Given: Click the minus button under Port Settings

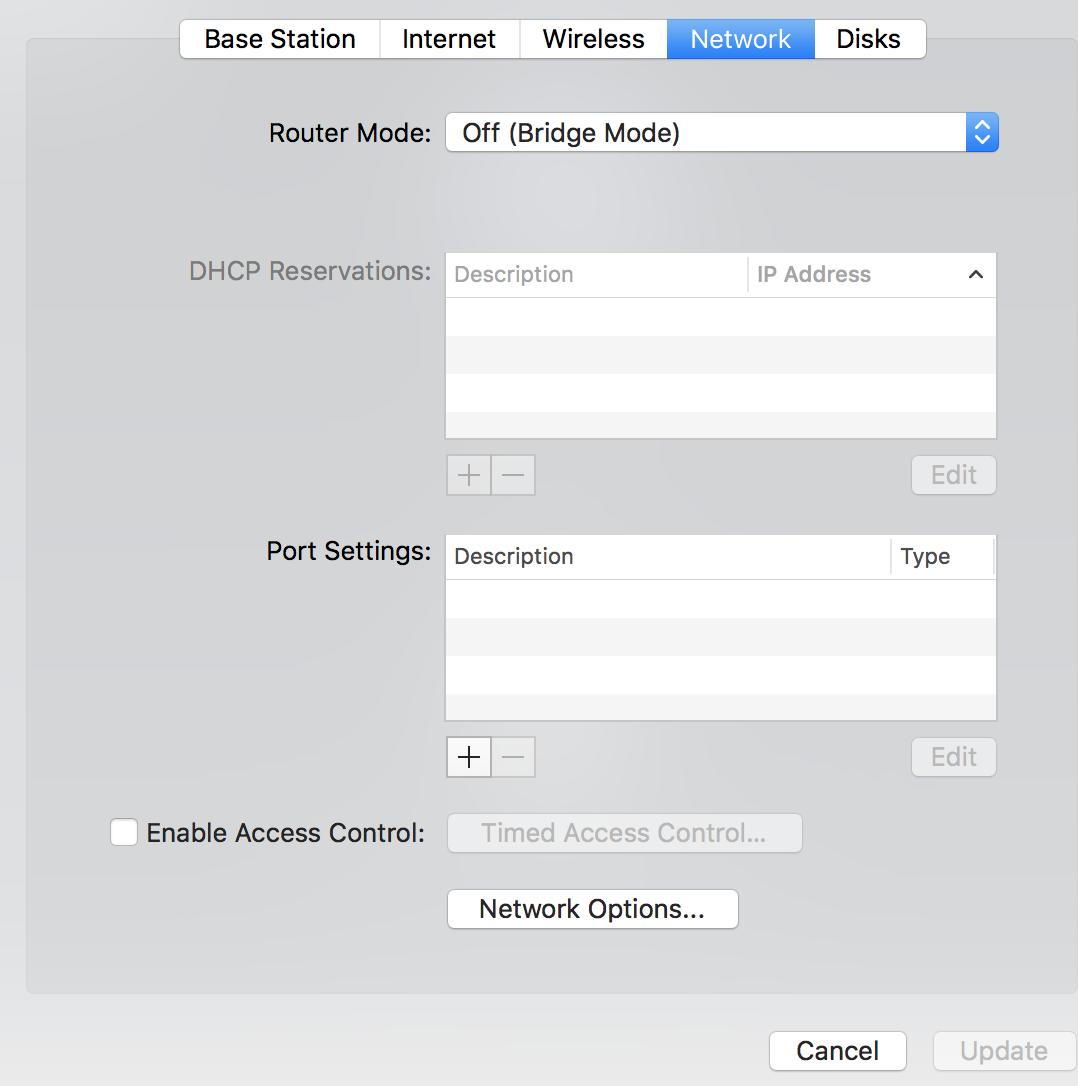Looking at the screenshot, I should coord(513,758).
